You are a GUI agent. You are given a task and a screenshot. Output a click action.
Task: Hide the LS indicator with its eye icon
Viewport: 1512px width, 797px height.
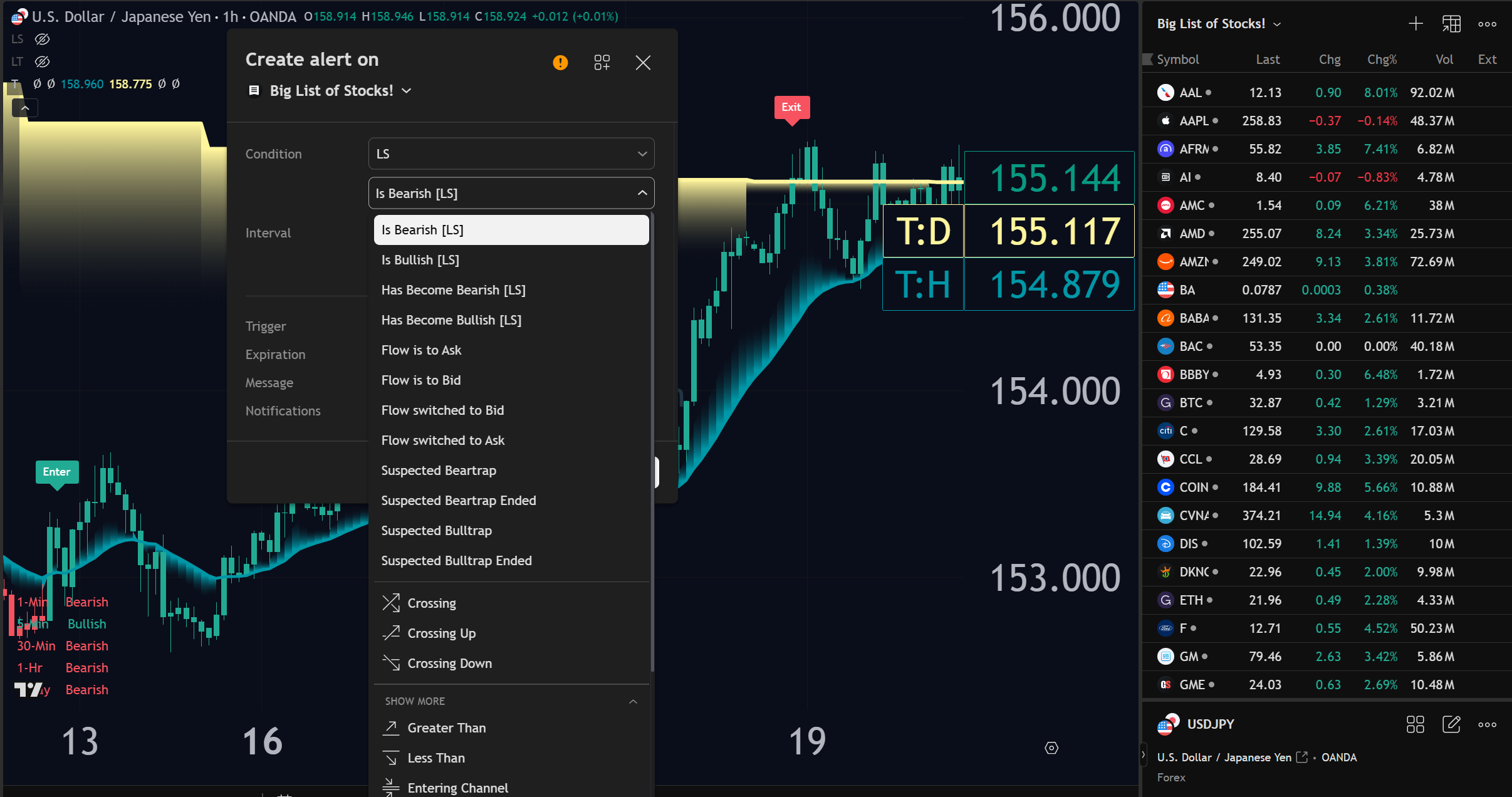pos(41,39)
